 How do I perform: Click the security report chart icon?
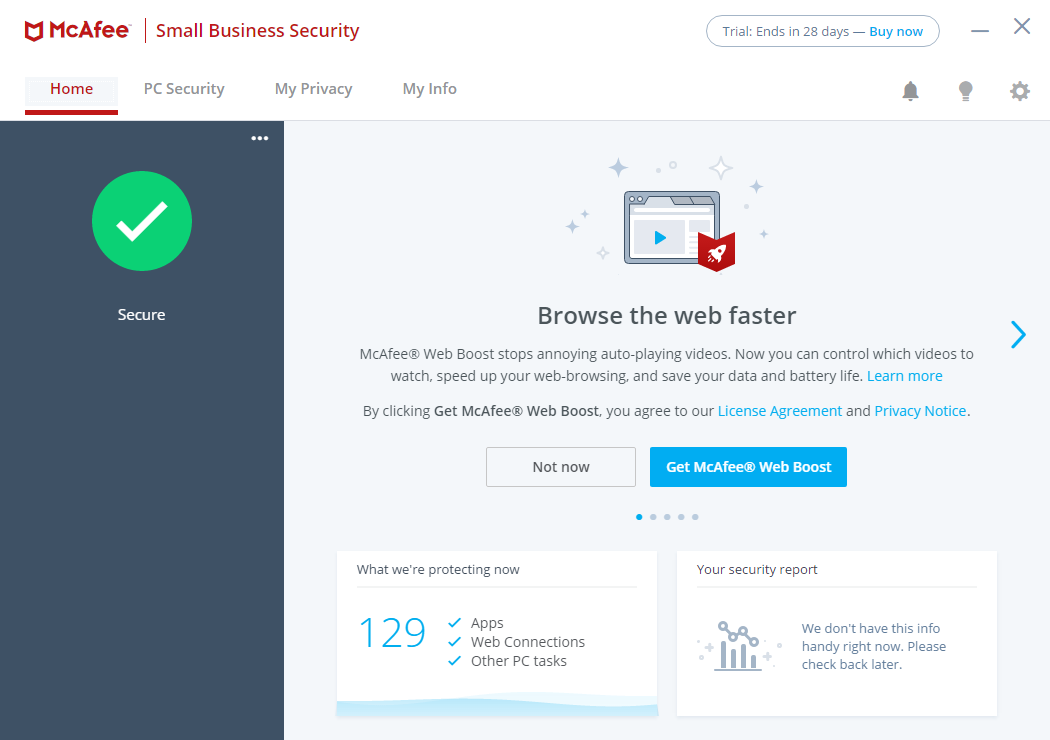738,646
